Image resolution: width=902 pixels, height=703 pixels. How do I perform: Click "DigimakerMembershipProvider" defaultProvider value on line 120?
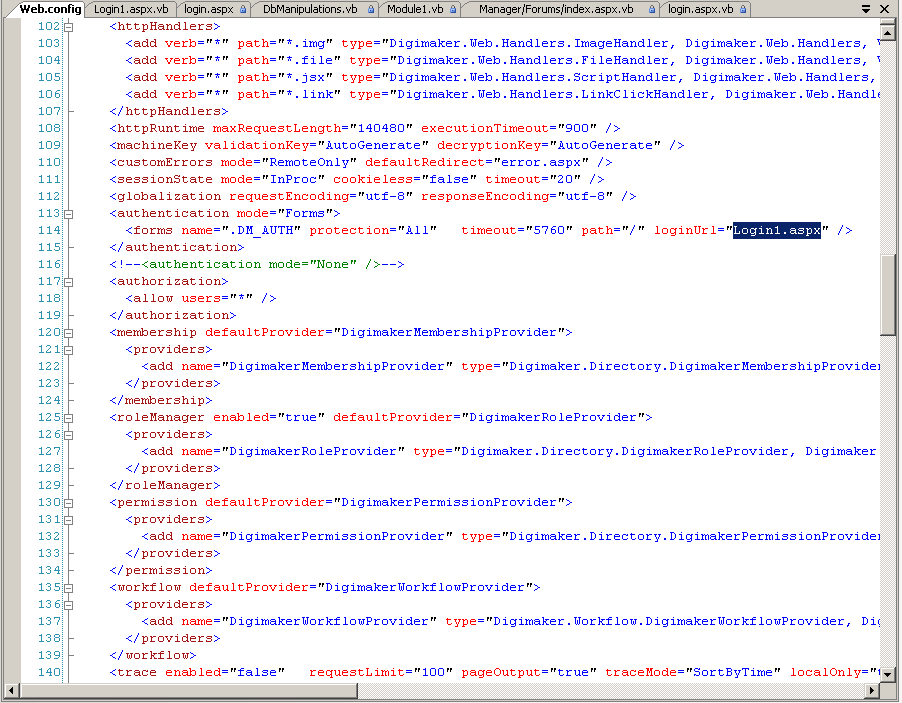tap(449, 332)
